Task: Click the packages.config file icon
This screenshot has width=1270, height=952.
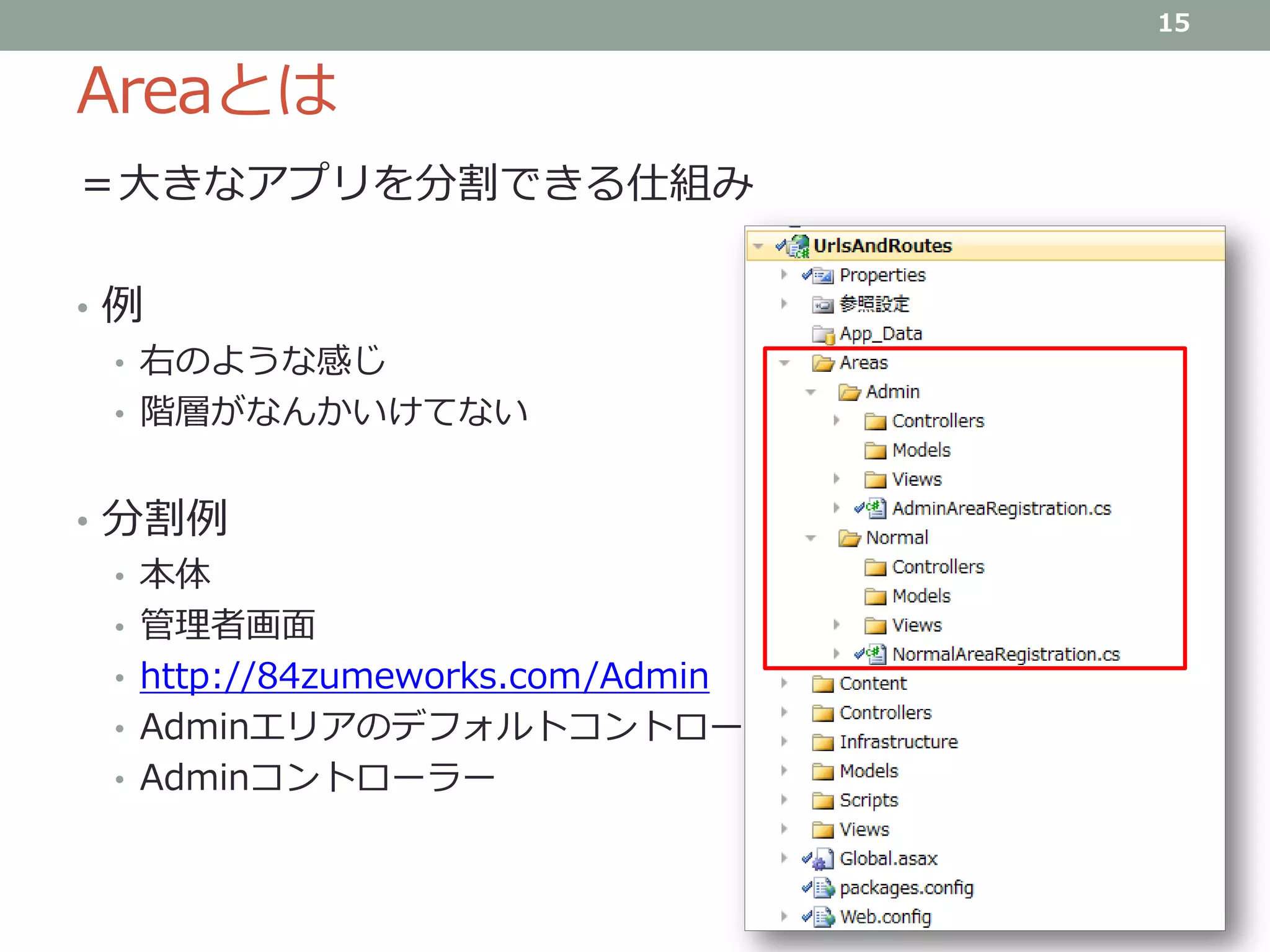Action: coord(824,888)
